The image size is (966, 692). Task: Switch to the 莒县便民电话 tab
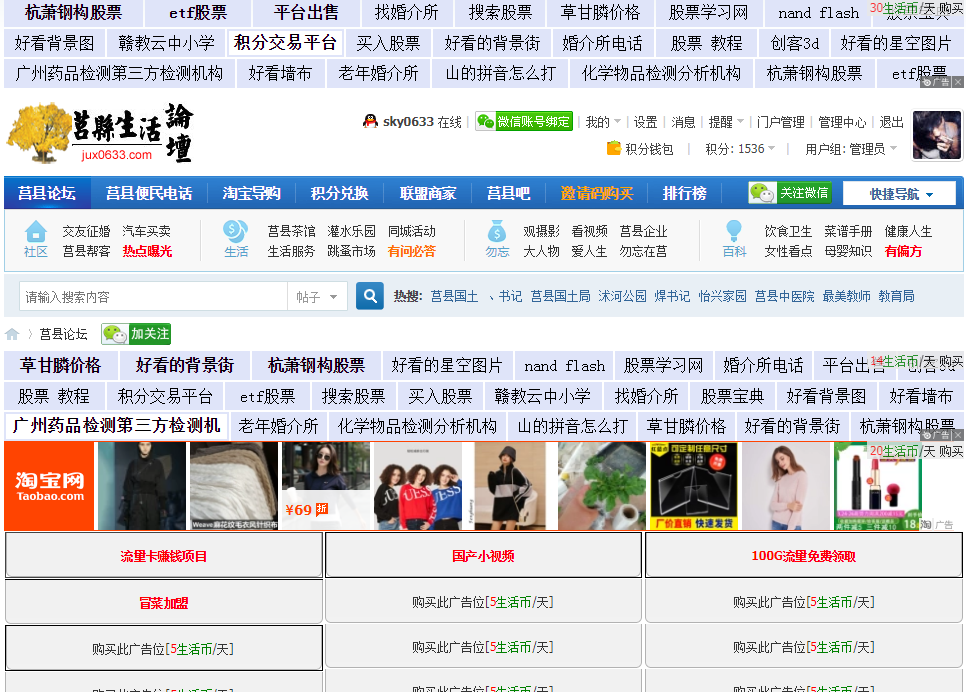[x=149, y=193]
